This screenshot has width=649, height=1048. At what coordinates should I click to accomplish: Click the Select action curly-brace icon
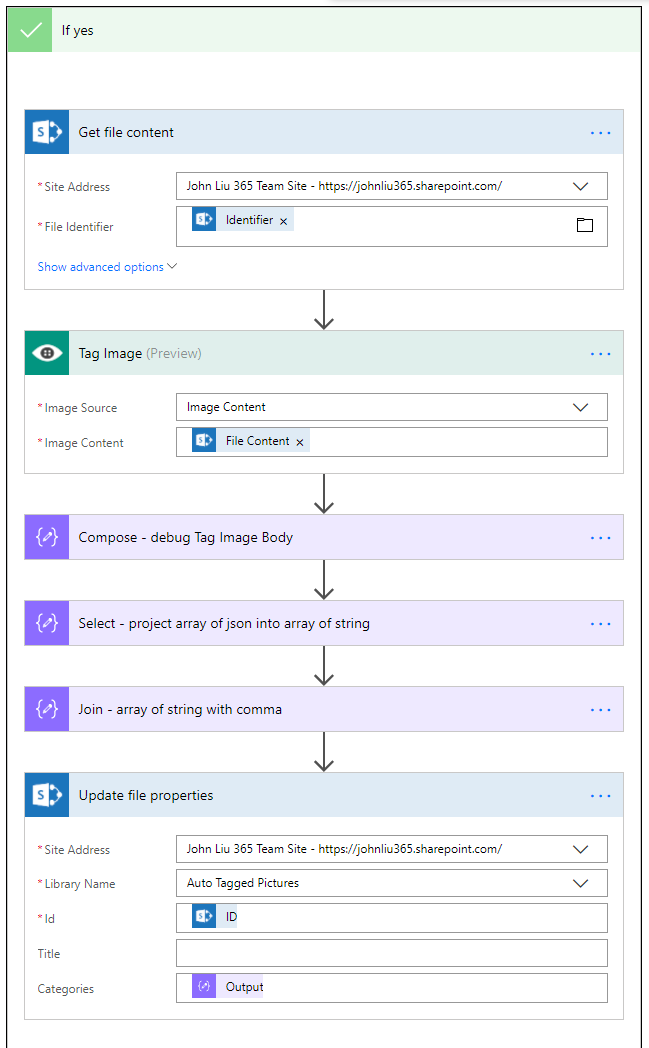[47, 623]
